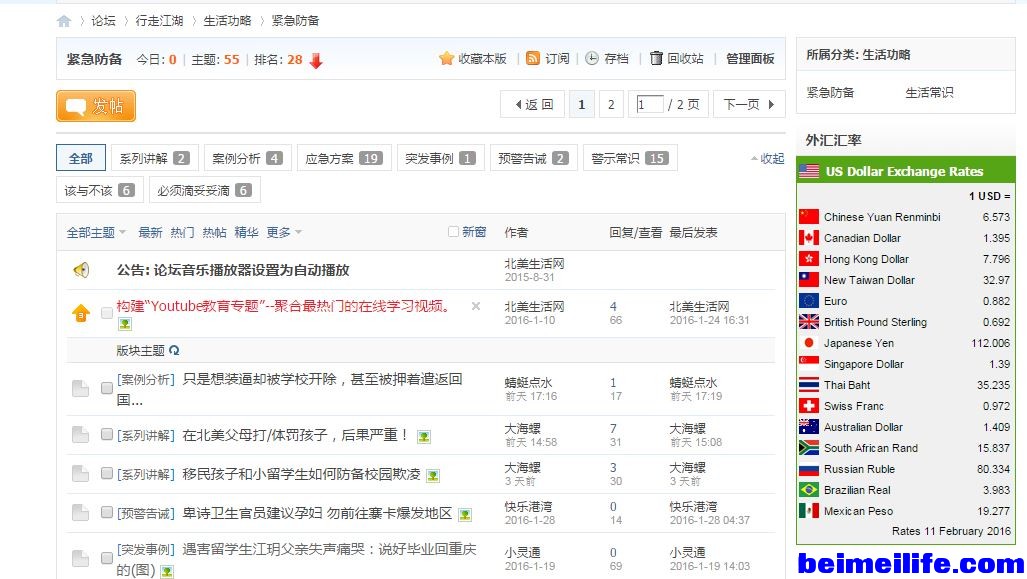Viewport: 1027px width, 579px height.
Task: Collapse the category filters with 收起
Action: [767, 159]
